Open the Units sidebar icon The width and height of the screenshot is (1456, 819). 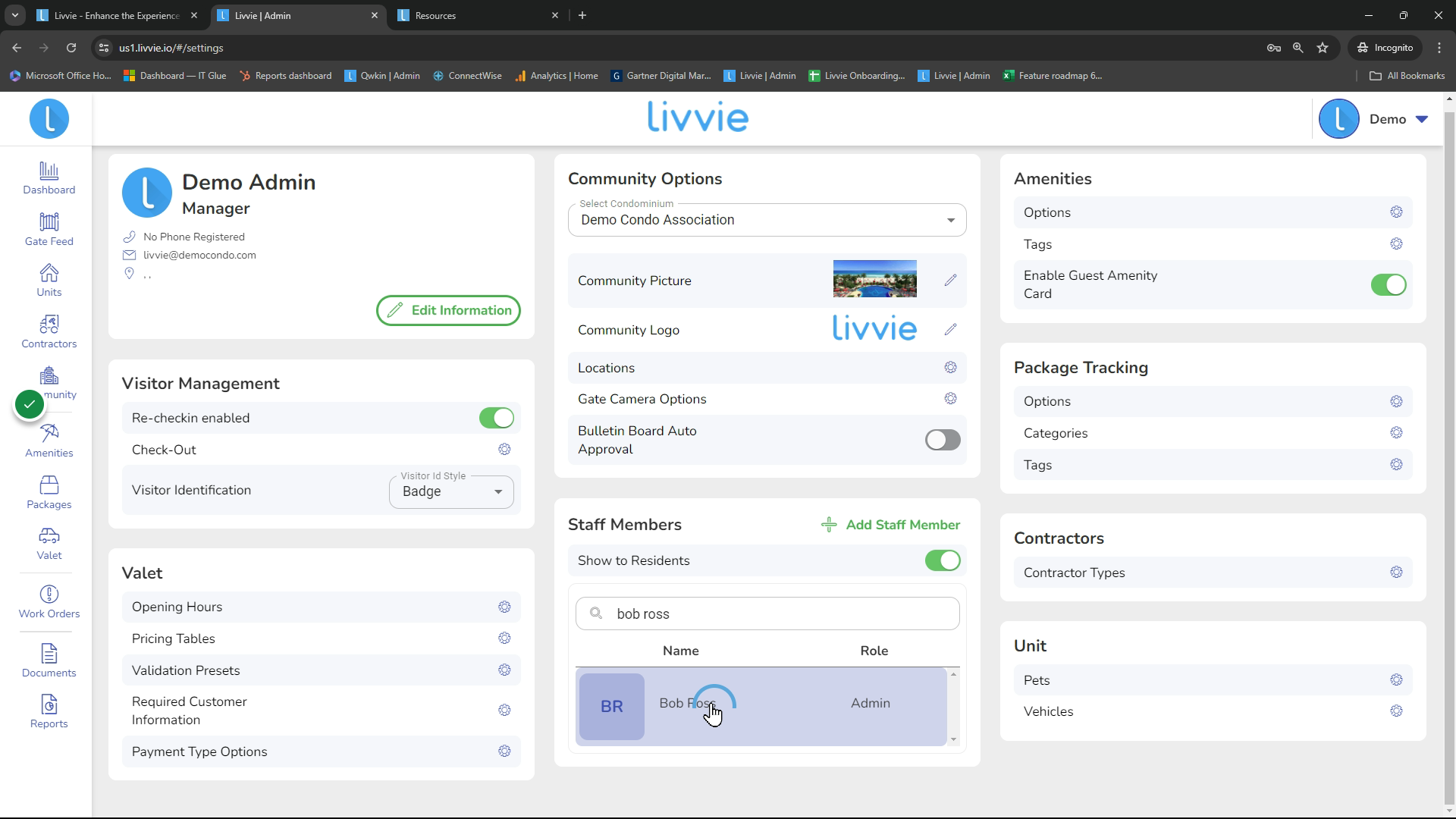click(49, 280)
